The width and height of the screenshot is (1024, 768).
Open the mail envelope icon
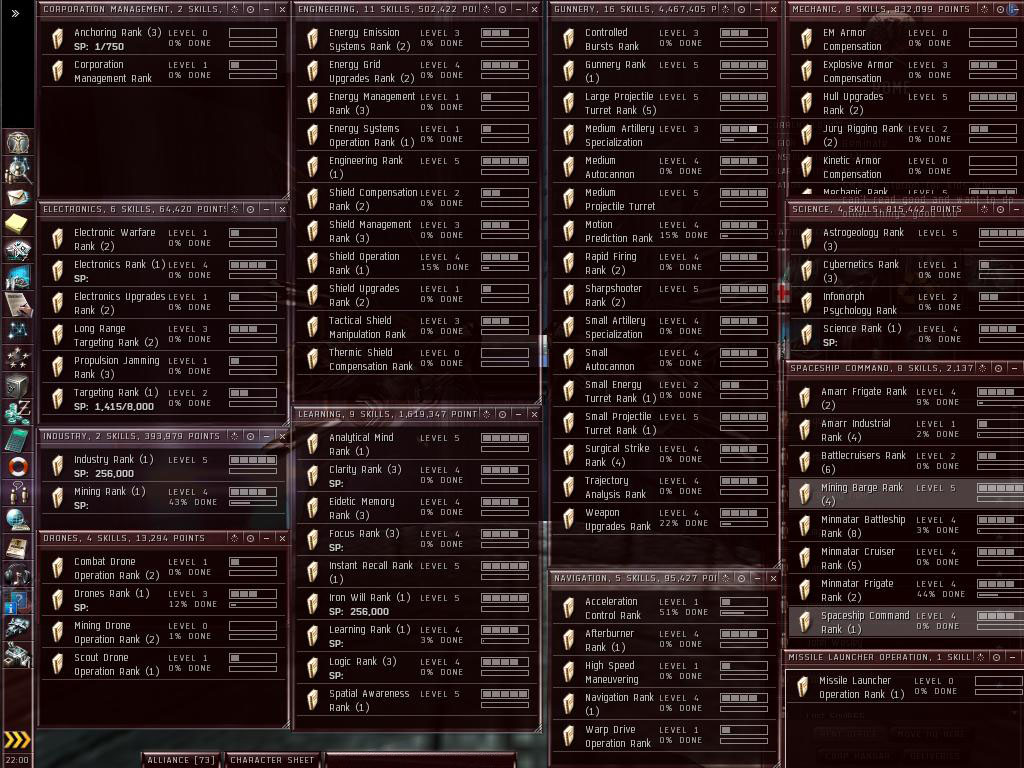[x=18, y=197]
